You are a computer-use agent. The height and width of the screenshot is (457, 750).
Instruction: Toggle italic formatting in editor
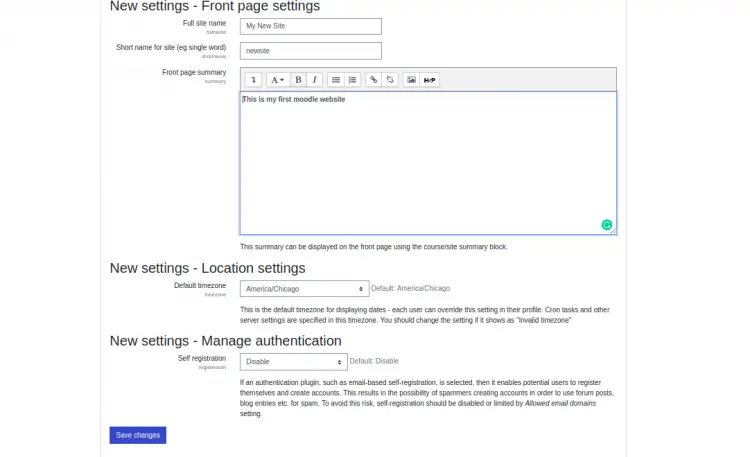tap(314, 80)
